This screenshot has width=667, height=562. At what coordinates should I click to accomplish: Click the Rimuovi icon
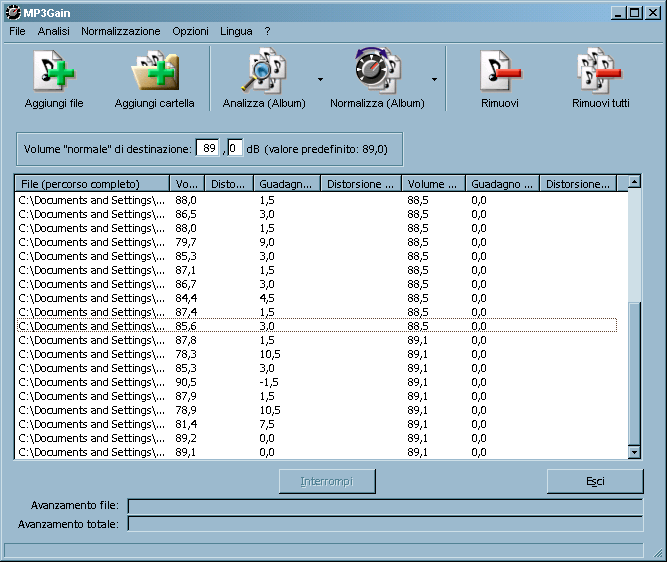pos(499,74)
